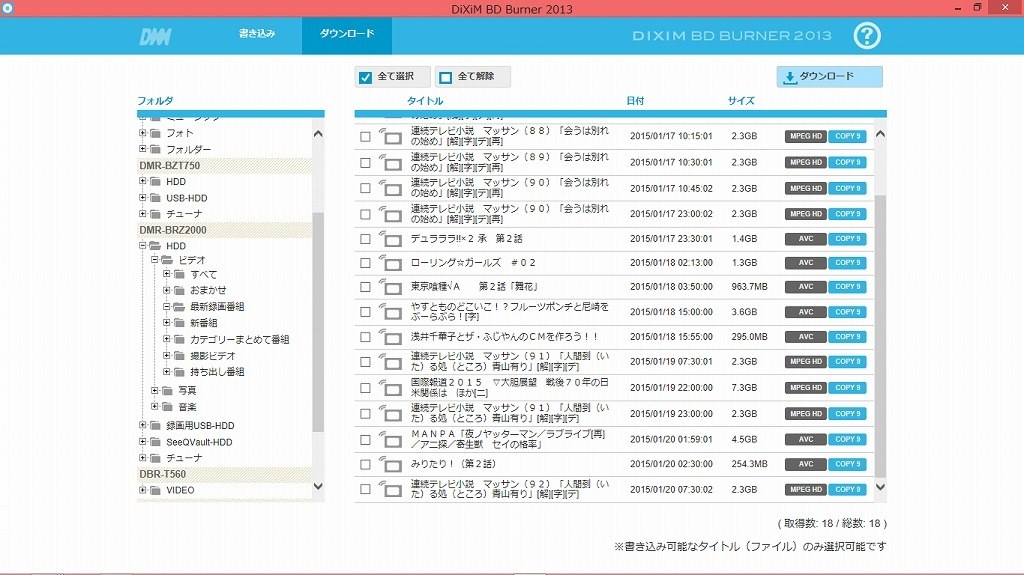The width and height of the screenshot is (1024, 575).
Task: Click device icon for ローリング☆ガールズ #02
Action: (390, 263)
